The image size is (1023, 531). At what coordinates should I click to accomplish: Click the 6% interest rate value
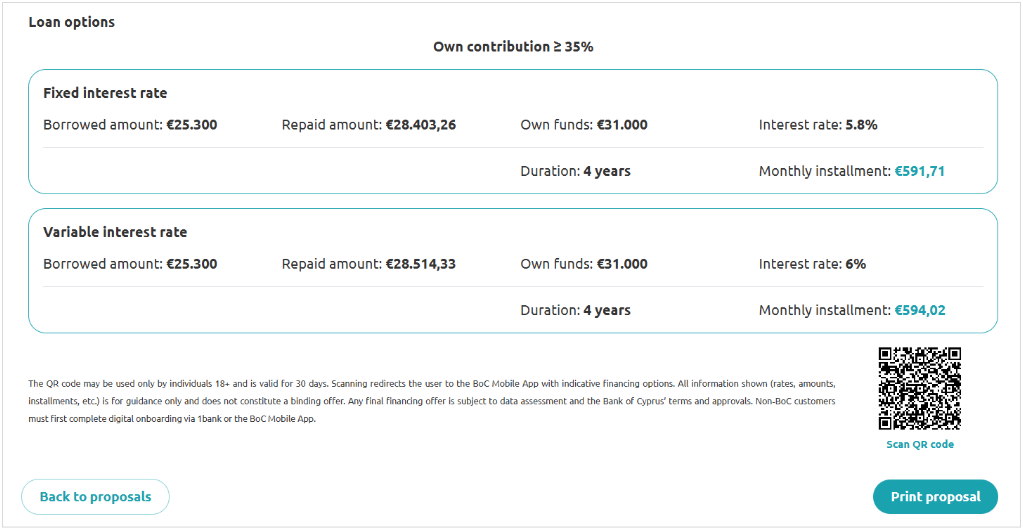pos(855,264)
